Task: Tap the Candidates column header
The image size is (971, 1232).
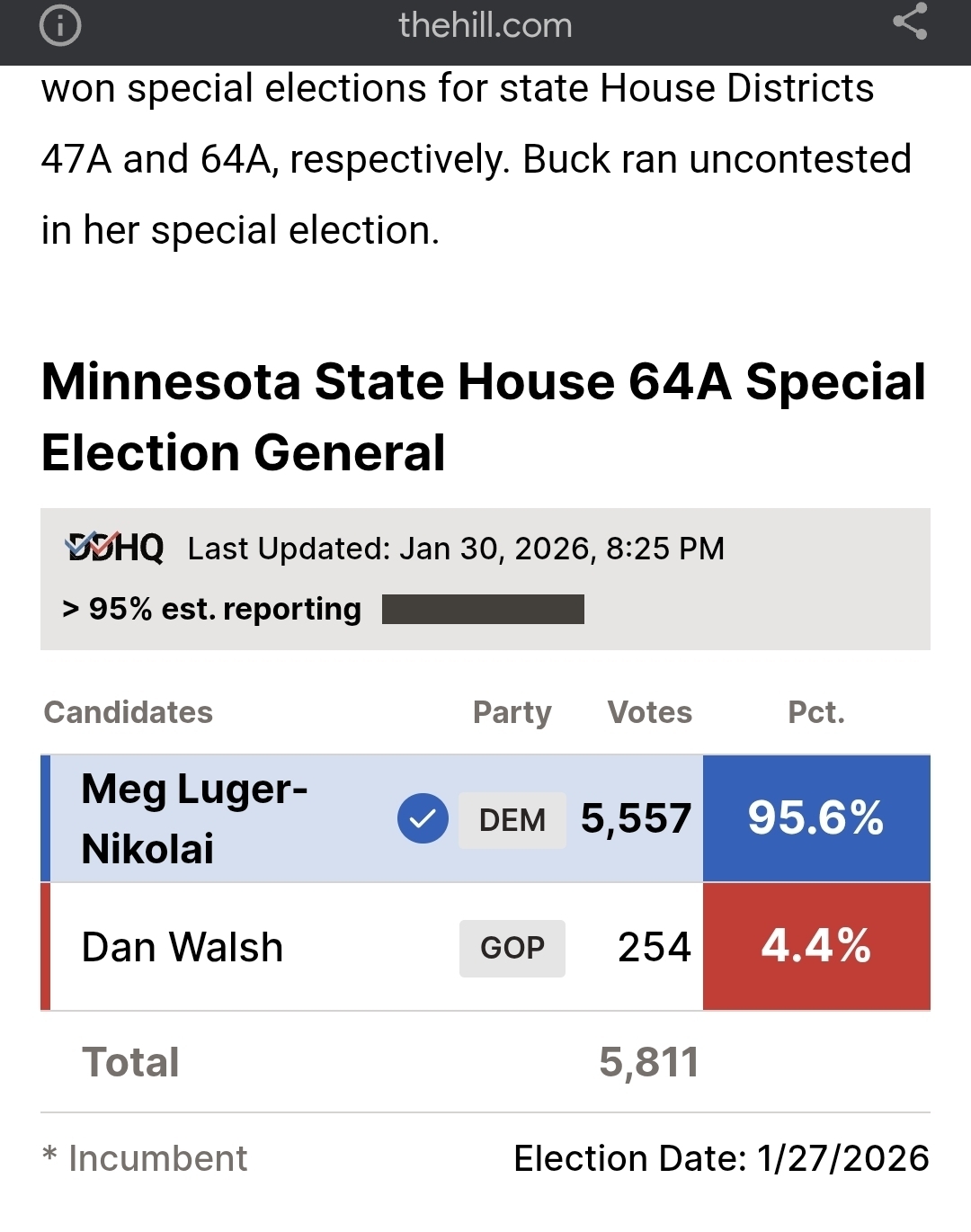Action: [129, 712]
